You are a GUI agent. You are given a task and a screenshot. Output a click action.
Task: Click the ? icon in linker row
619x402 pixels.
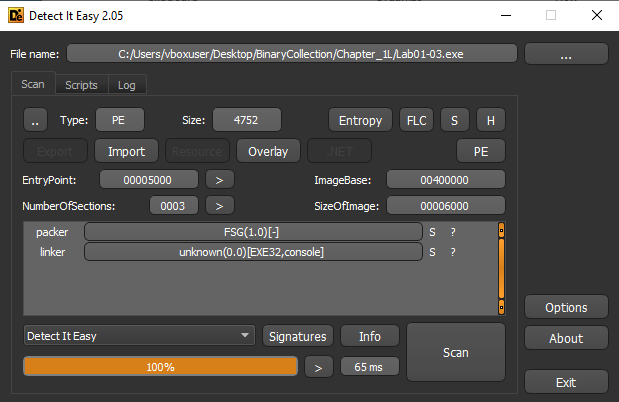pos(453,252)
